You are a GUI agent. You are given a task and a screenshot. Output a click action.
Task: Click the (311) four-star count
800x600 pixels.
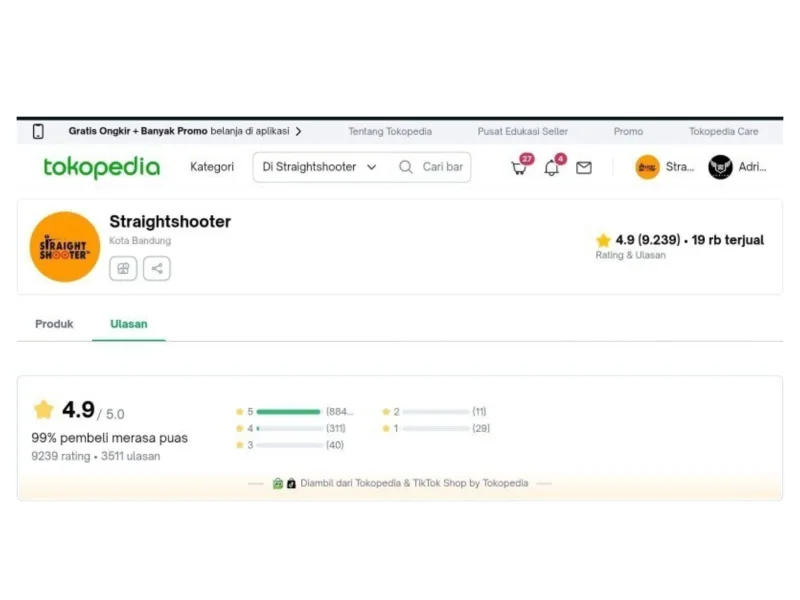point(336,428)
